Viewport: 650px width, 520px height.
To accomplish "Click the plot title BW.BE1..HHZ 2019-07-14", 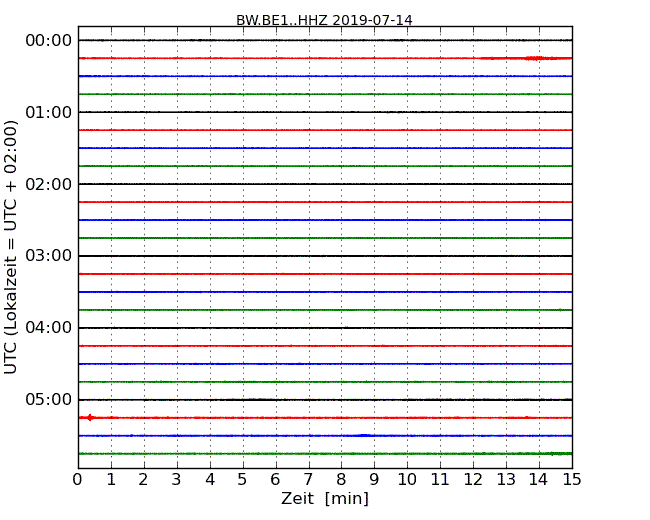I will [324, 20].
